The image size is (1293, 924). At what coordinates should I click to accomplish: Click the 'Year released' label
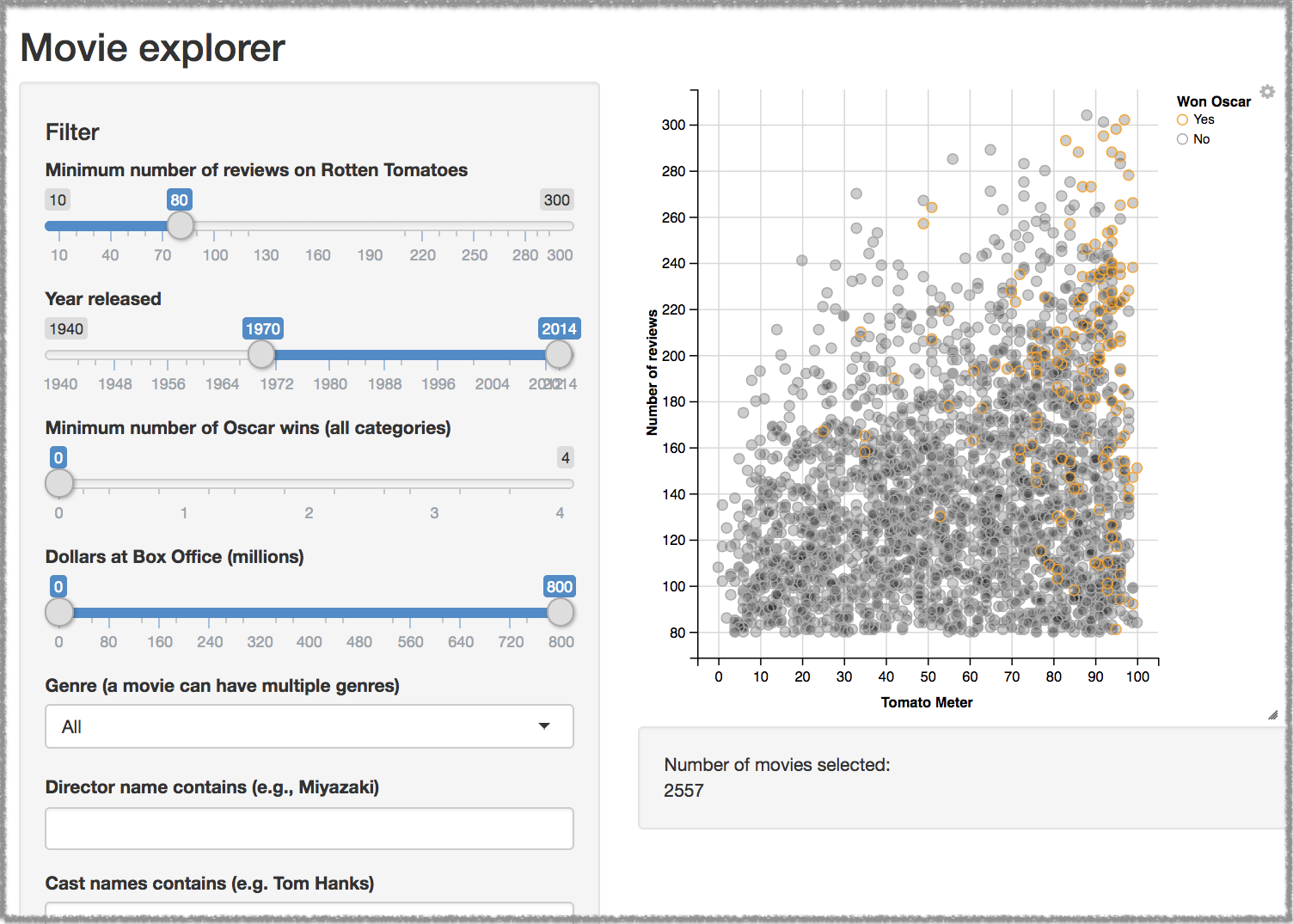103,299
